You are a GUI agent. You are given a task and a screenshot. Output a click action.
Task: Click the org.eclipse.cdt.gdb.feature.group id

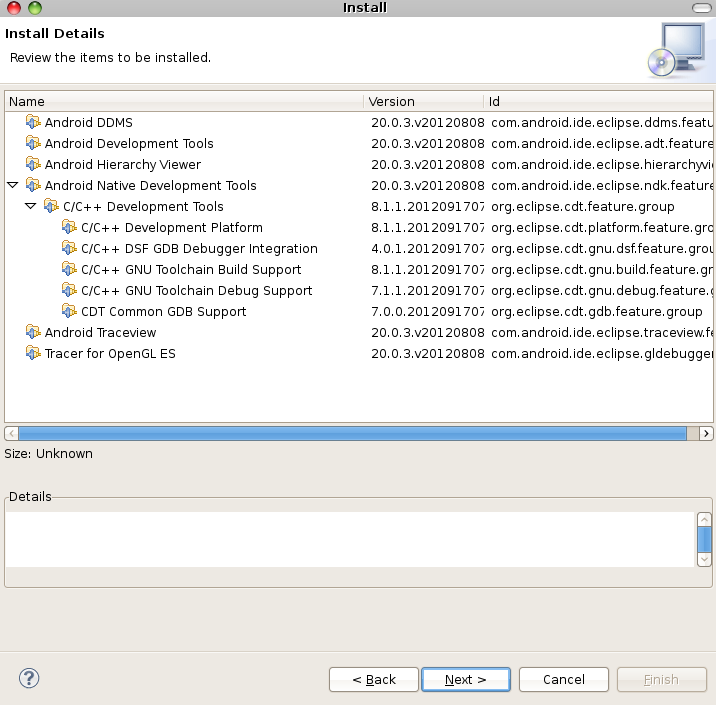[597, 311]
